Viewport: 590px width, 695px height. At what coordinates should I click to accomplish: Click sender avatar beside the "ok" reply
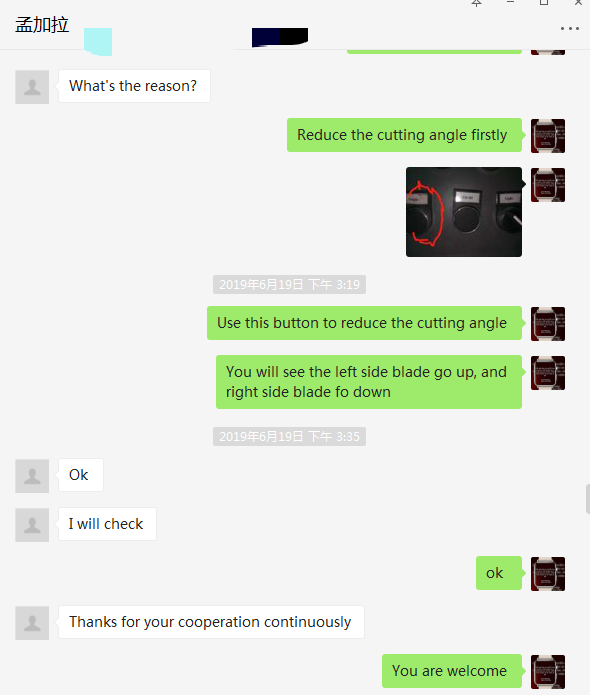pos(548,574)
